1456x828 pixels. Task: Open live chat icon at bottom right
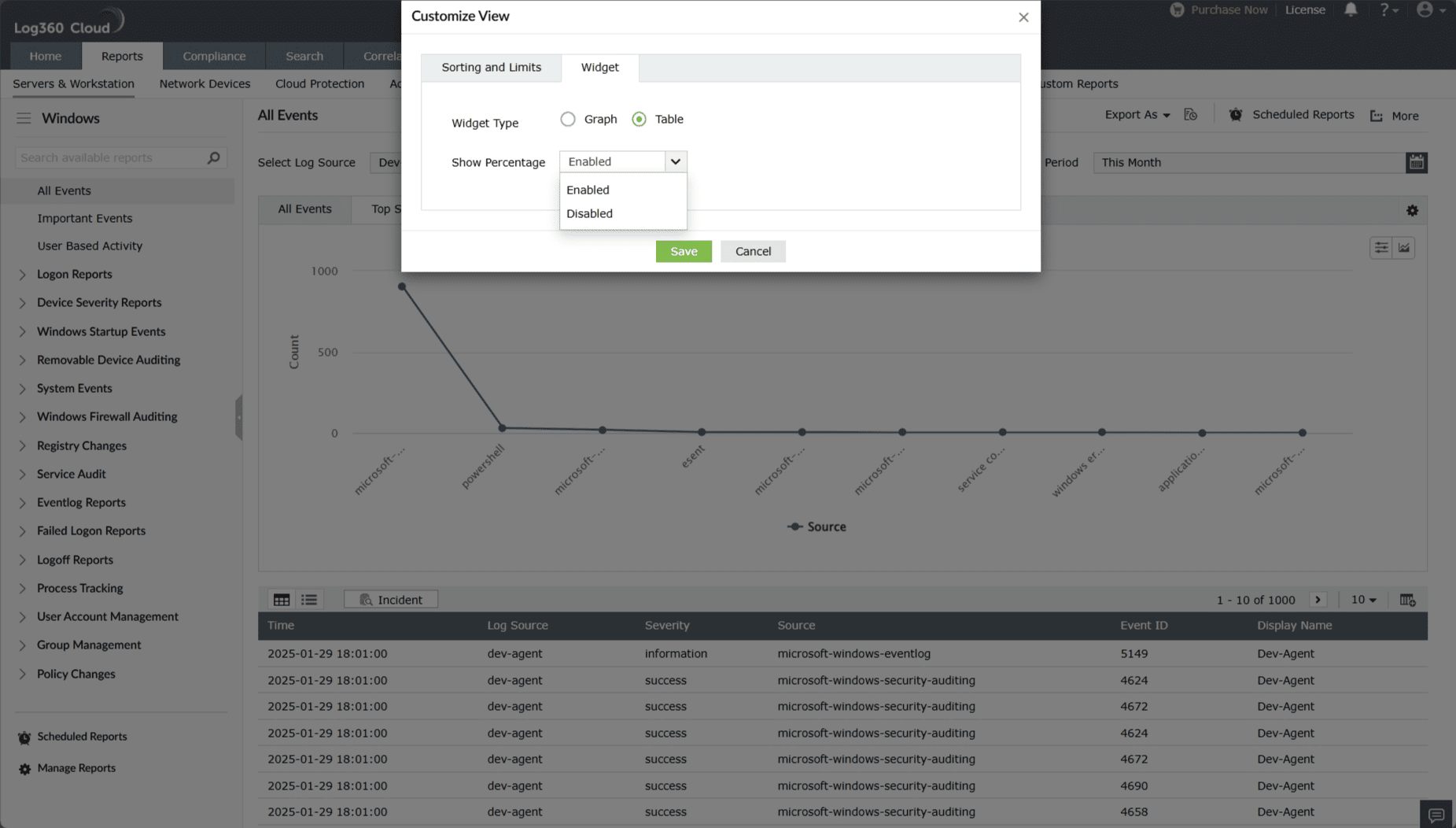1436,815
